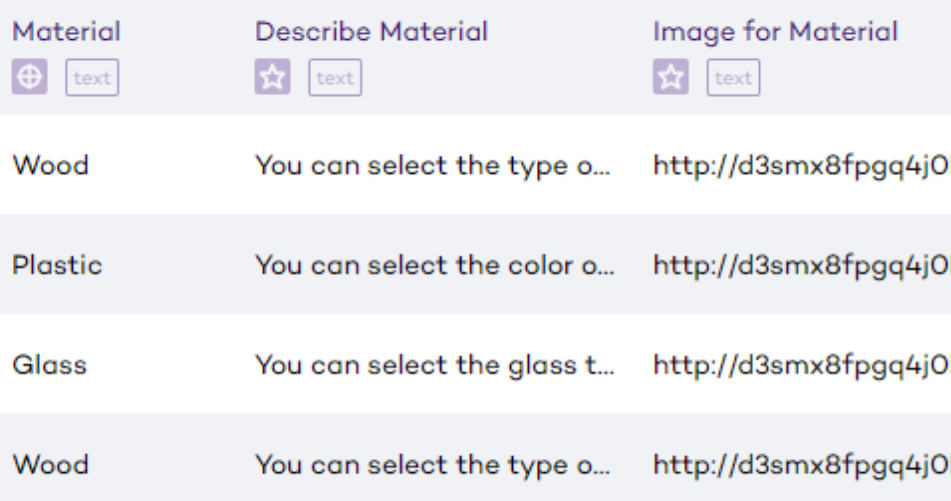Click the text type badge under Material
Screen dimensions: 951x501
point(92,78)
